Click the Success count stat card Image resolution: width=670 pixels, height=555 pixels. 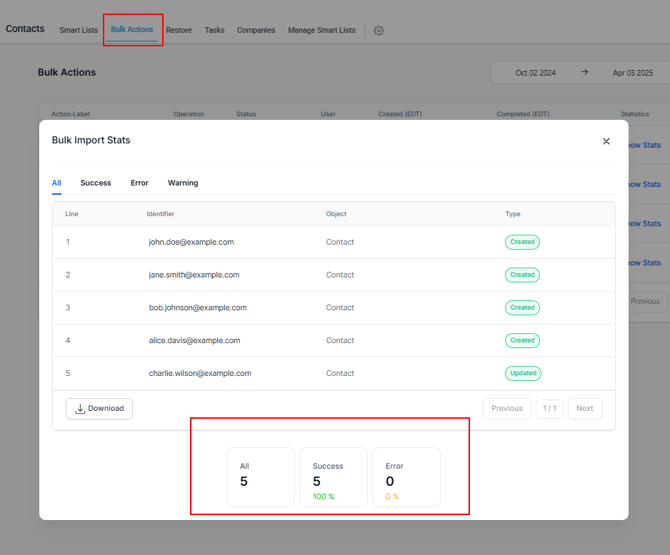[333, 477]
